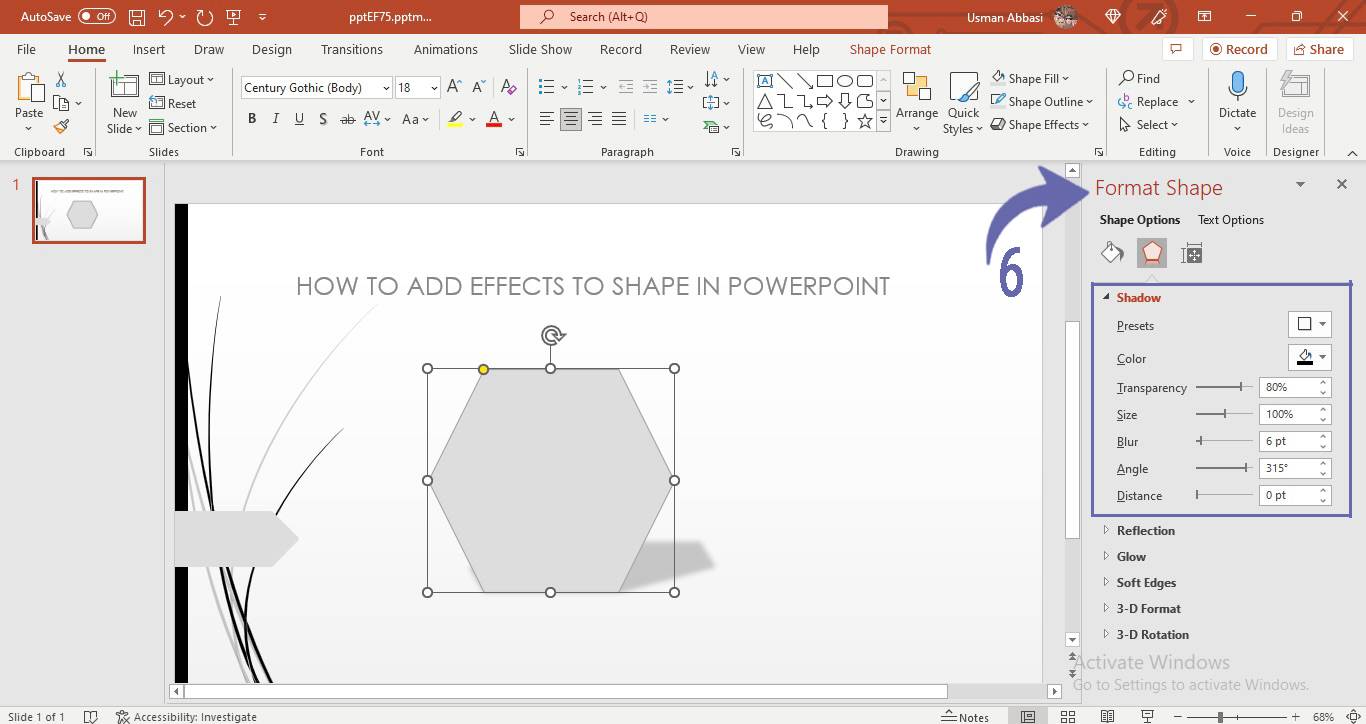Open the File menu
Viewport: 1366px width, 724px height.
coord(26,49)
